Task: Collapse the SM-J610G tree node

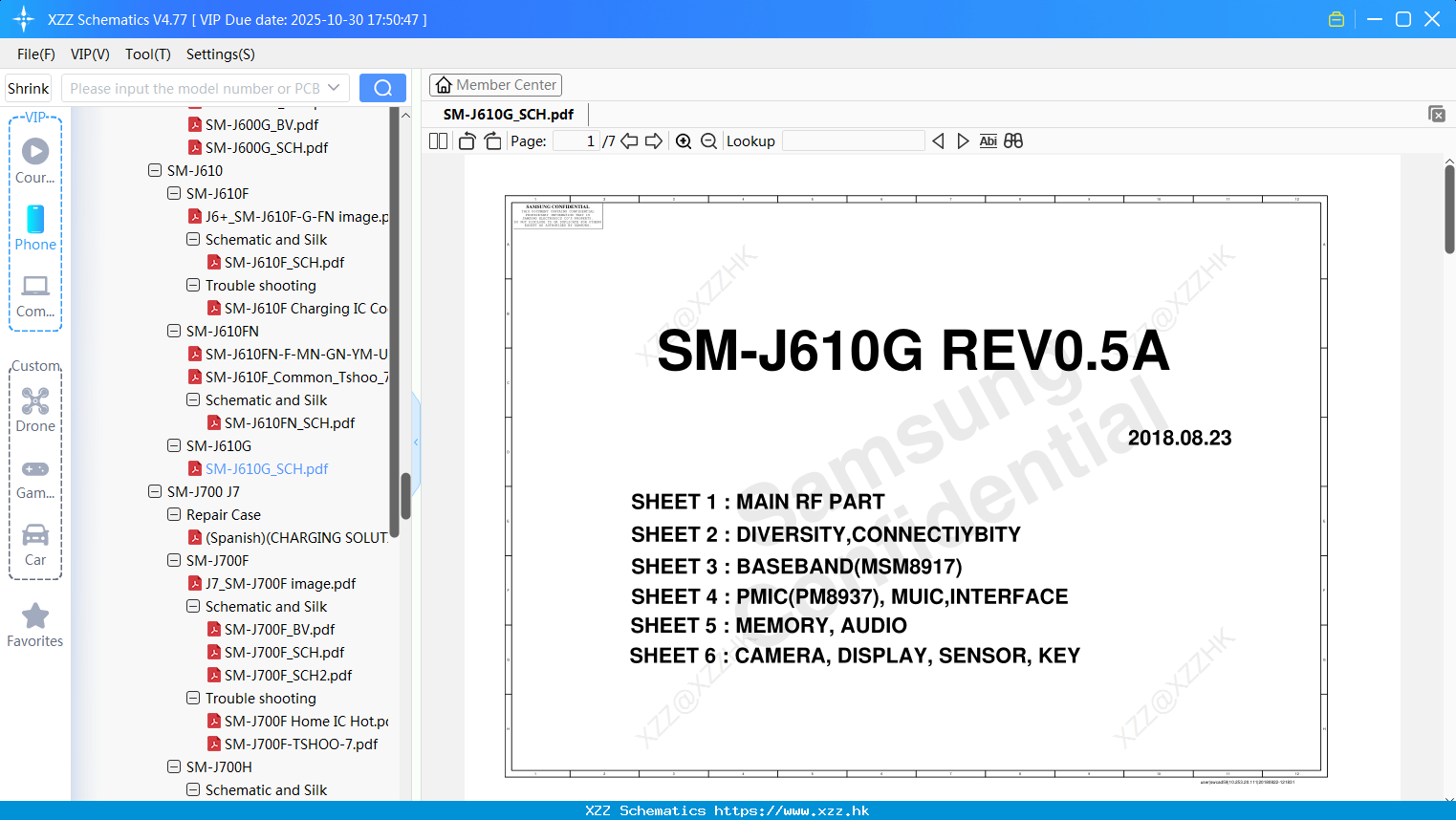Action: coord(174,445)
